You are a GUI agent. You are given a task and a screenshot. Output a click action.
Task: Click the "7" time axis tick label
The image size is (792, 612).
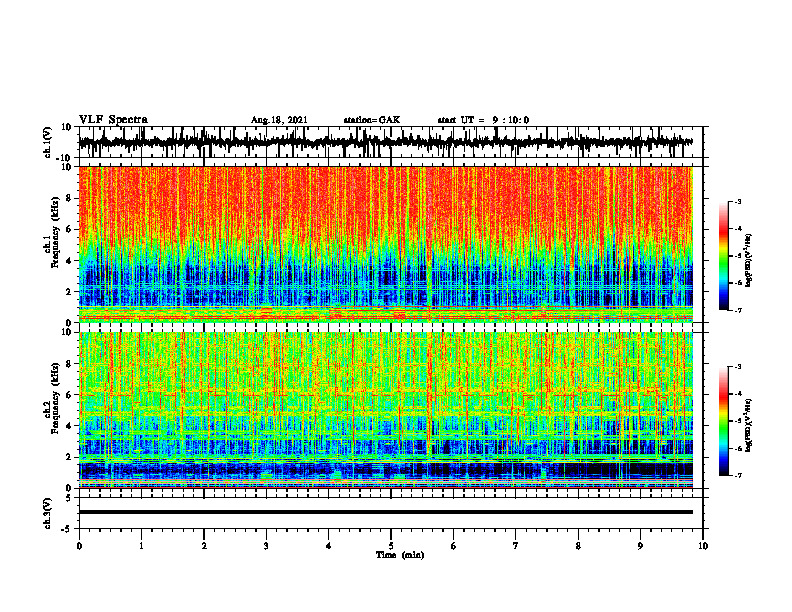(516, 546)
